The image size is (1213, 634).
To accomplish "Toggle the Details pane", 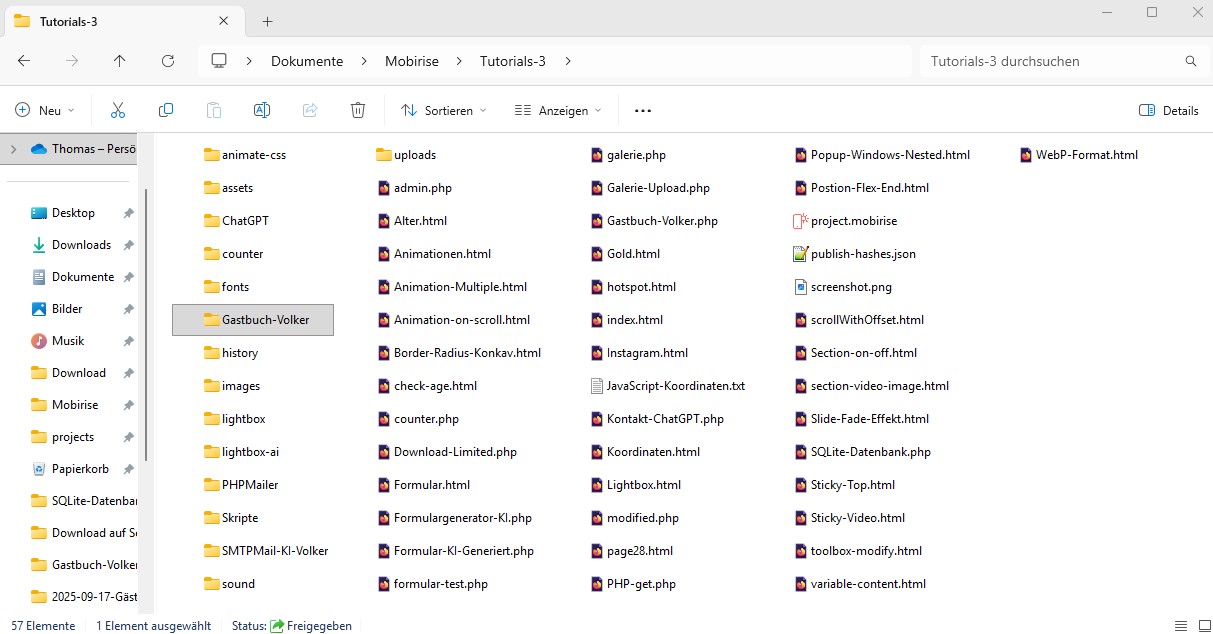I will coord(1168,110).
